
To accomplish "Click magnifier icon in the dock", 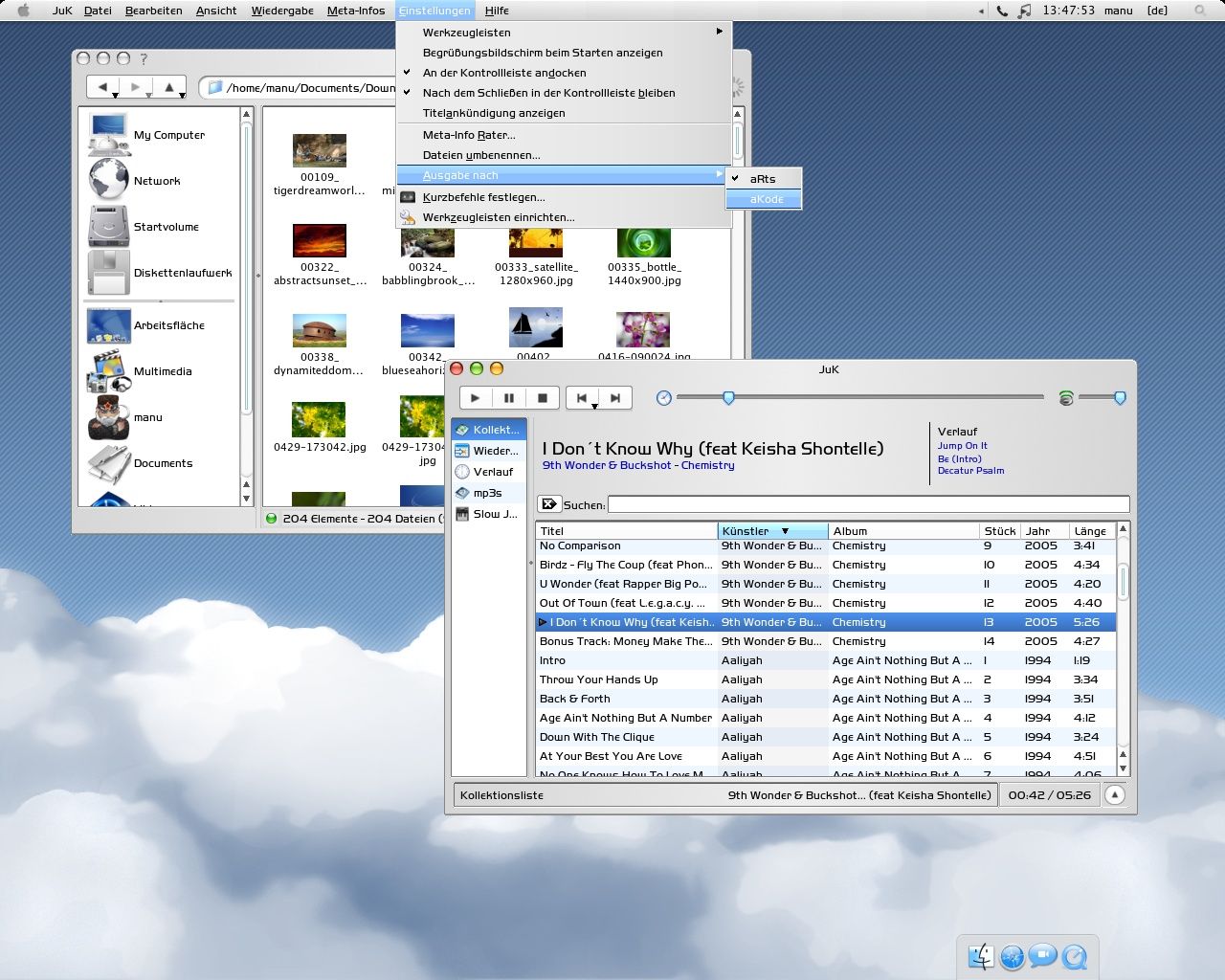I will point(1075,956).
